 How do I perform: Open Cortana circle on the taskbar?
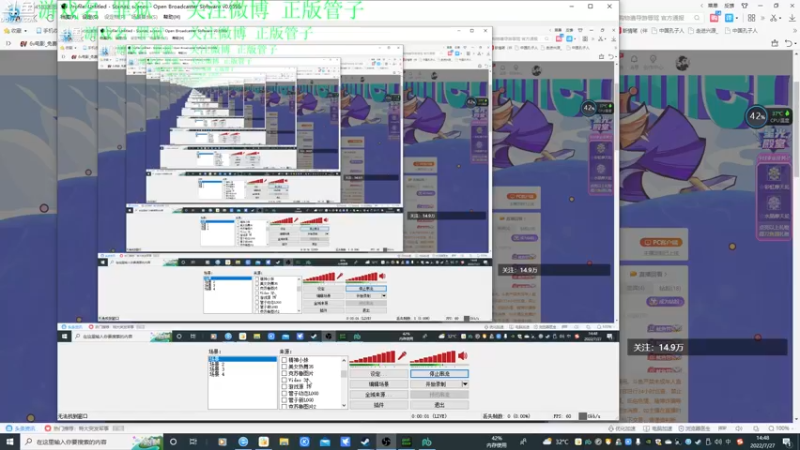(x=173, y=441)
